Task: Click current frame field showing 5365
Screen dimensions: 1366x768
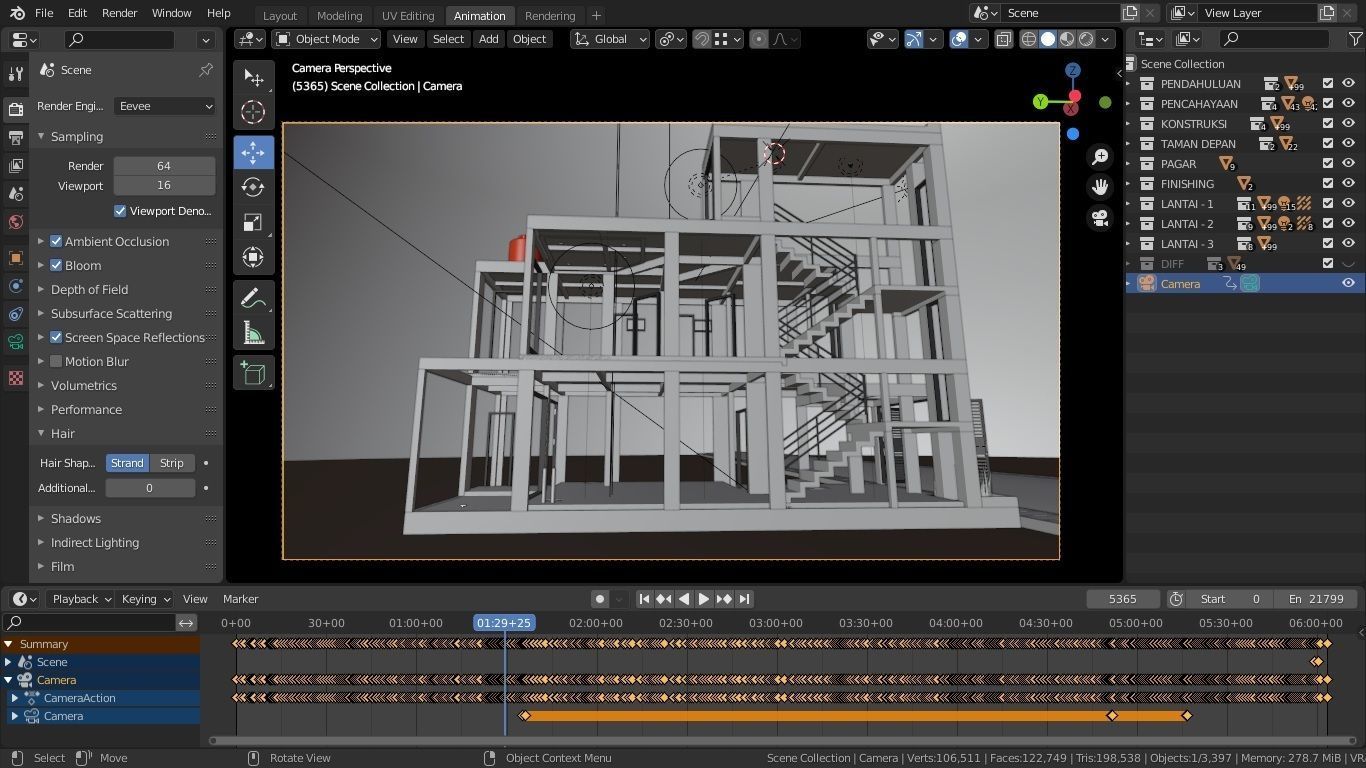Action: click(x=1123, y=599)
